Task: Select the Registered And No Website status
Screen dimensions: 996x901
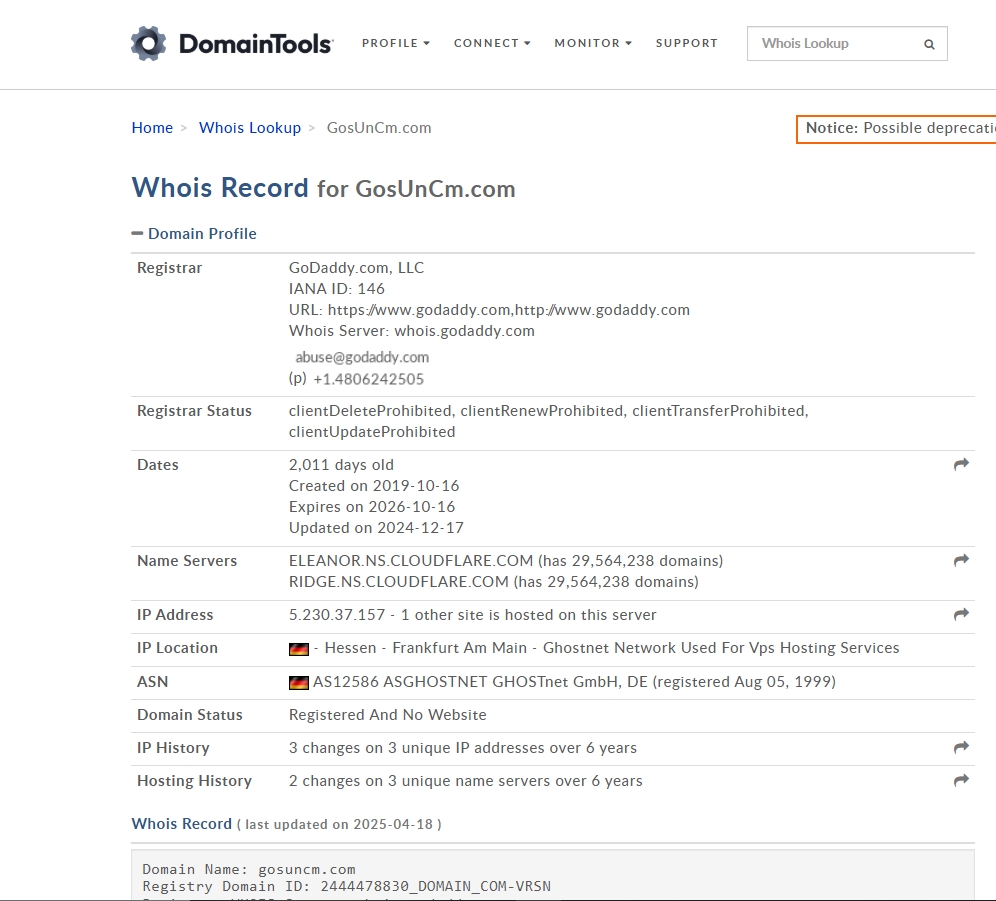Action: 387,715
